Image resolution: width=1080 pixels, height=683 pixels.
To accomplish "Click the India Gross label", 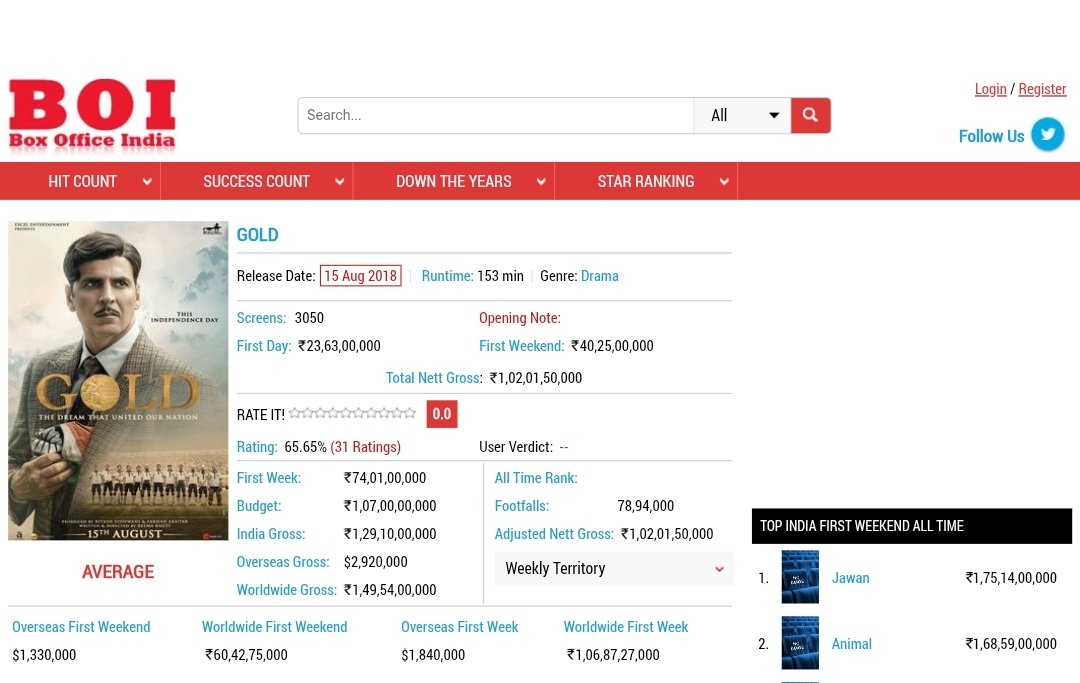I will point(271,534).
